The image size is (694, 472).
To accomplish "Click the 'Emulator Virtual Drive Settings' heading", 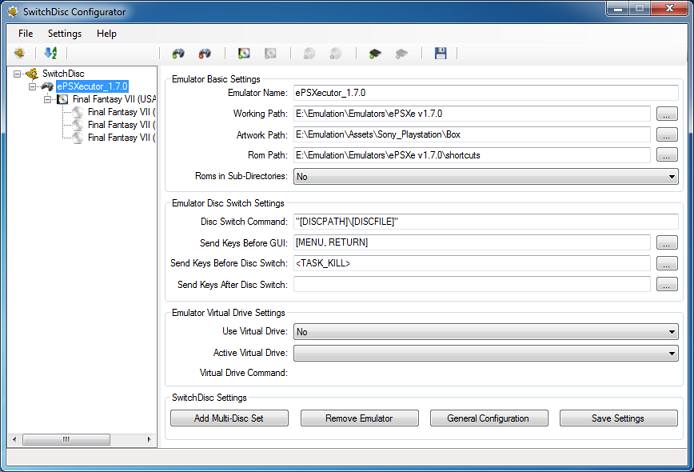I will tap(228, 313).
